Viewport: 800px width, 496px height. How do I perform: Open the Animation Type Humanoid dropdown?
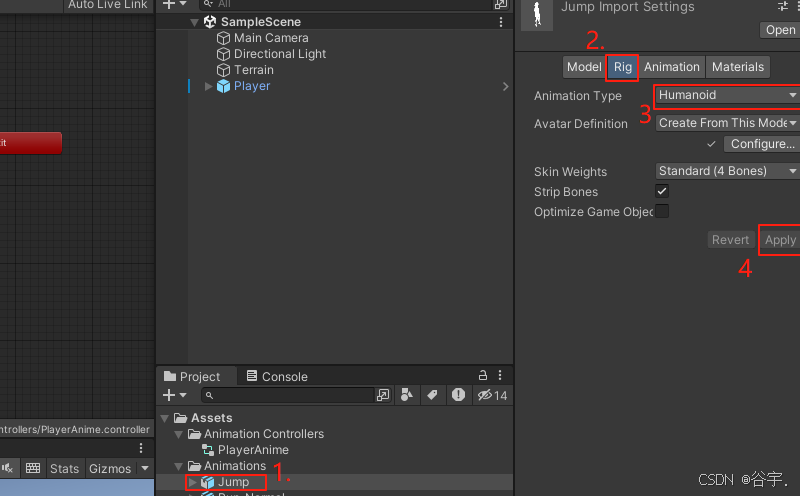727,95
